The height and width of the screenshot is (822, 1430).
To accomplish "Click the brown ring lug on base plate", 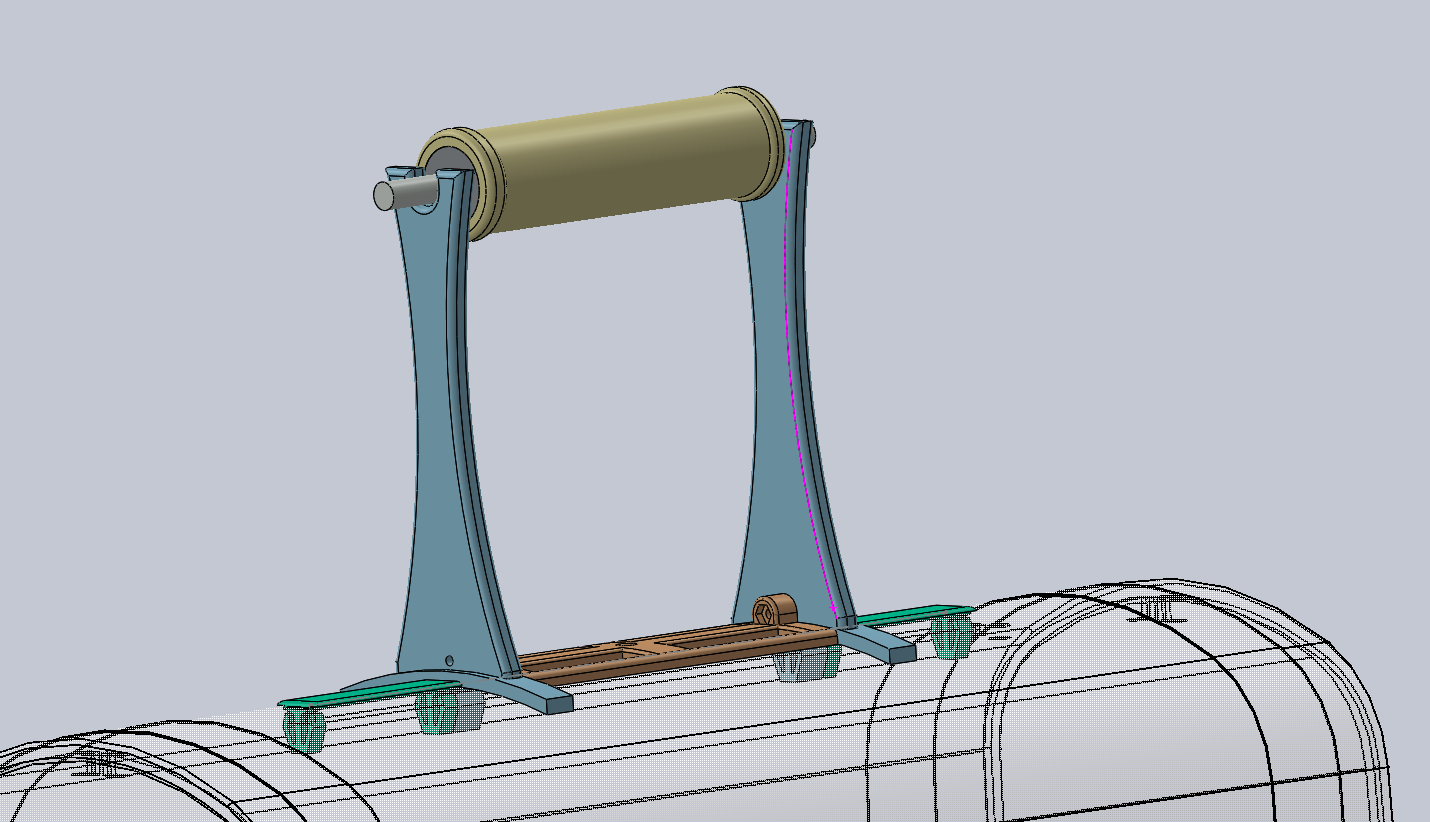I will click(x=774, y=609).
